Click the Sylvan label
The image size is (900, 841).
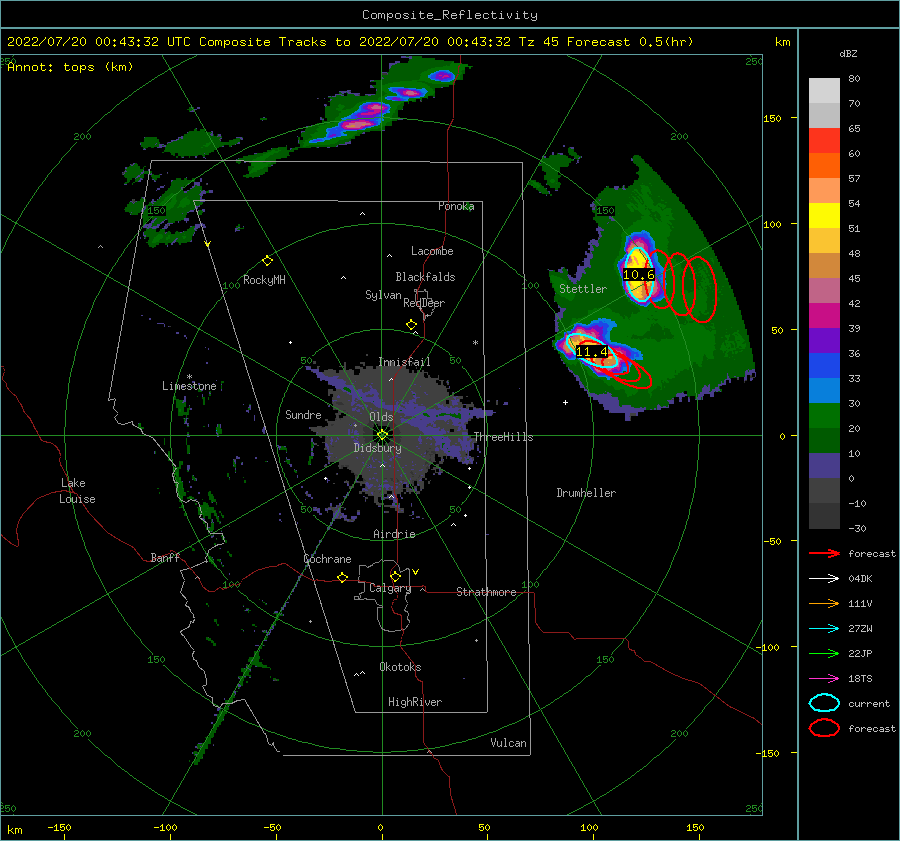tap(383, 295)
